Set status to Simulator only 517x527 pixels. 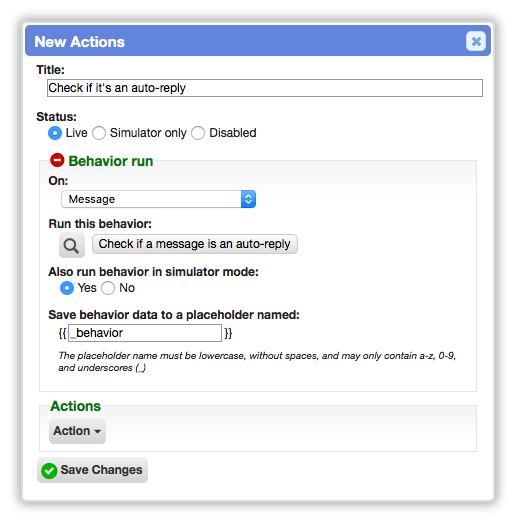tap(99, 133)
